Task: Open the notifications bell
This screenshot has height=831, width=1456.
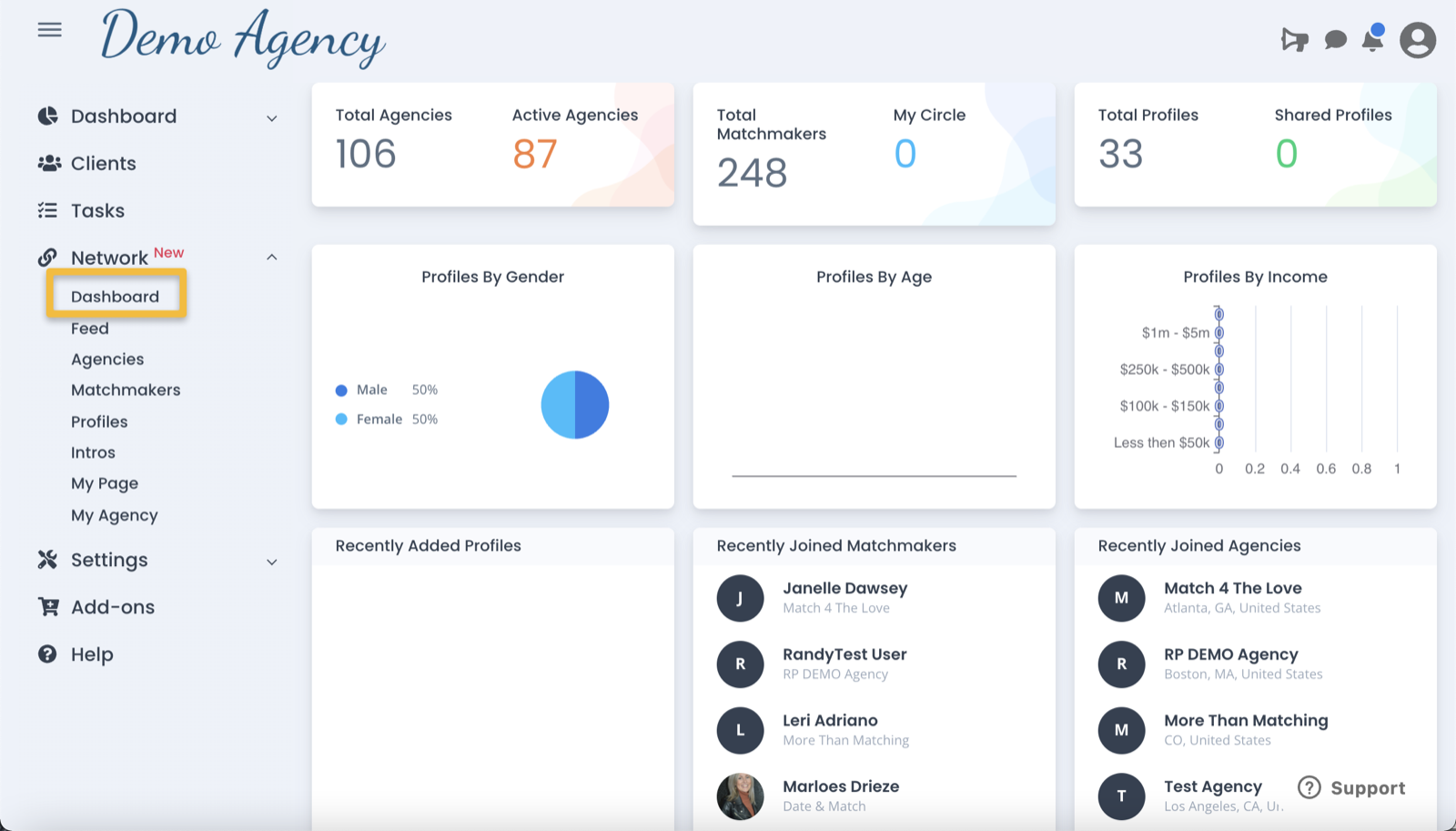Action: point(1370,40)
